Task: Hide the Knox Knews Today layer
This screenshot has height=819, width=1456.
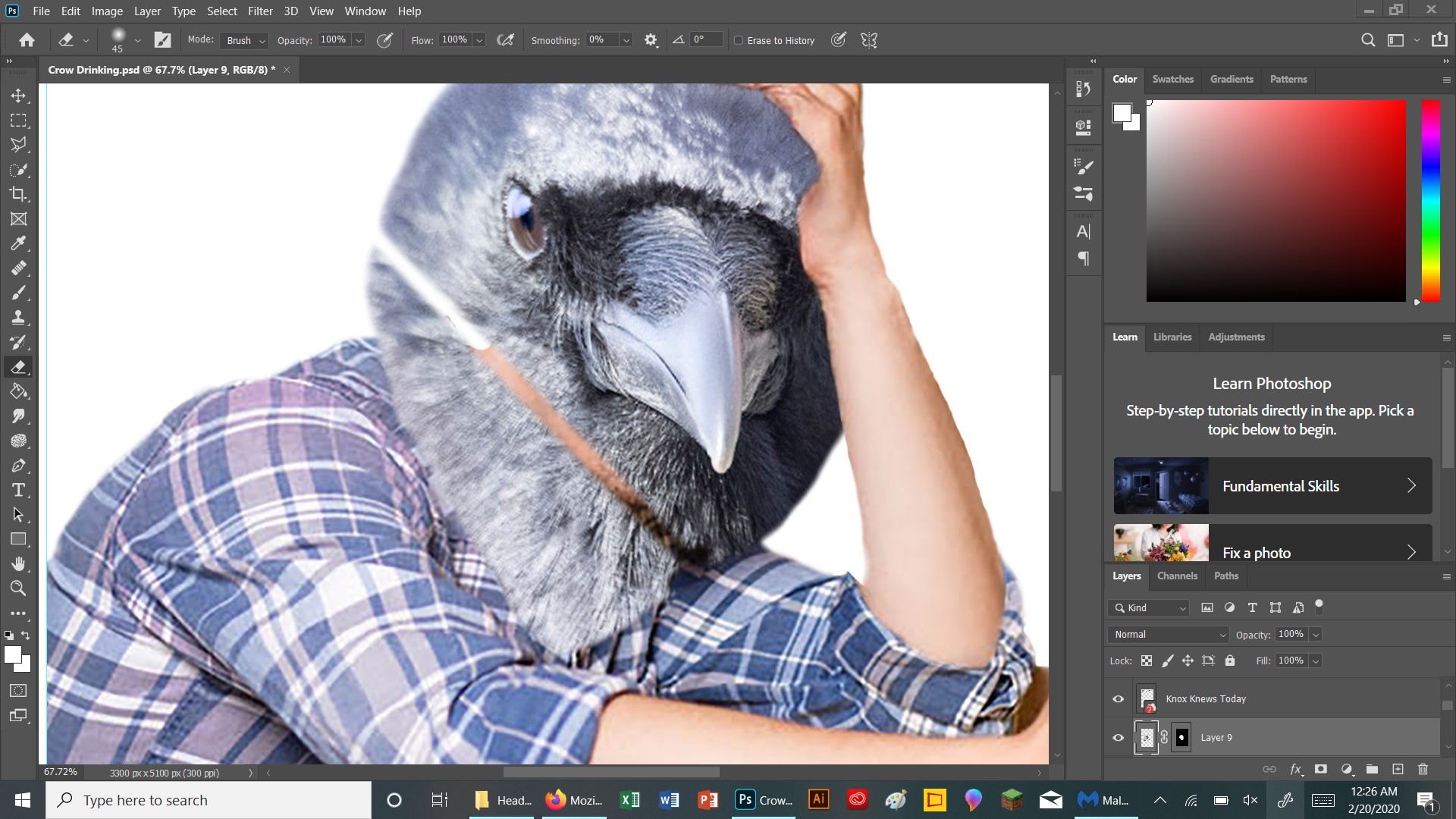Action: tap(1117, 698)
